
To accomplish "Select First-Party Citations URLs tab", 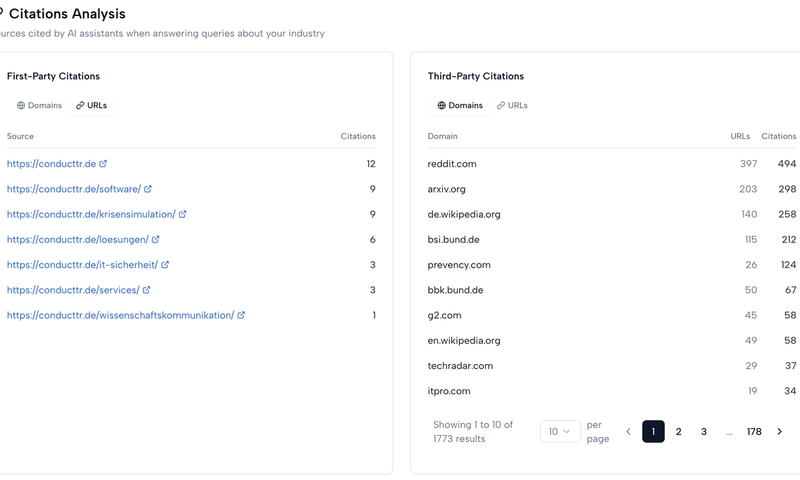I will (x=92, y=106).
